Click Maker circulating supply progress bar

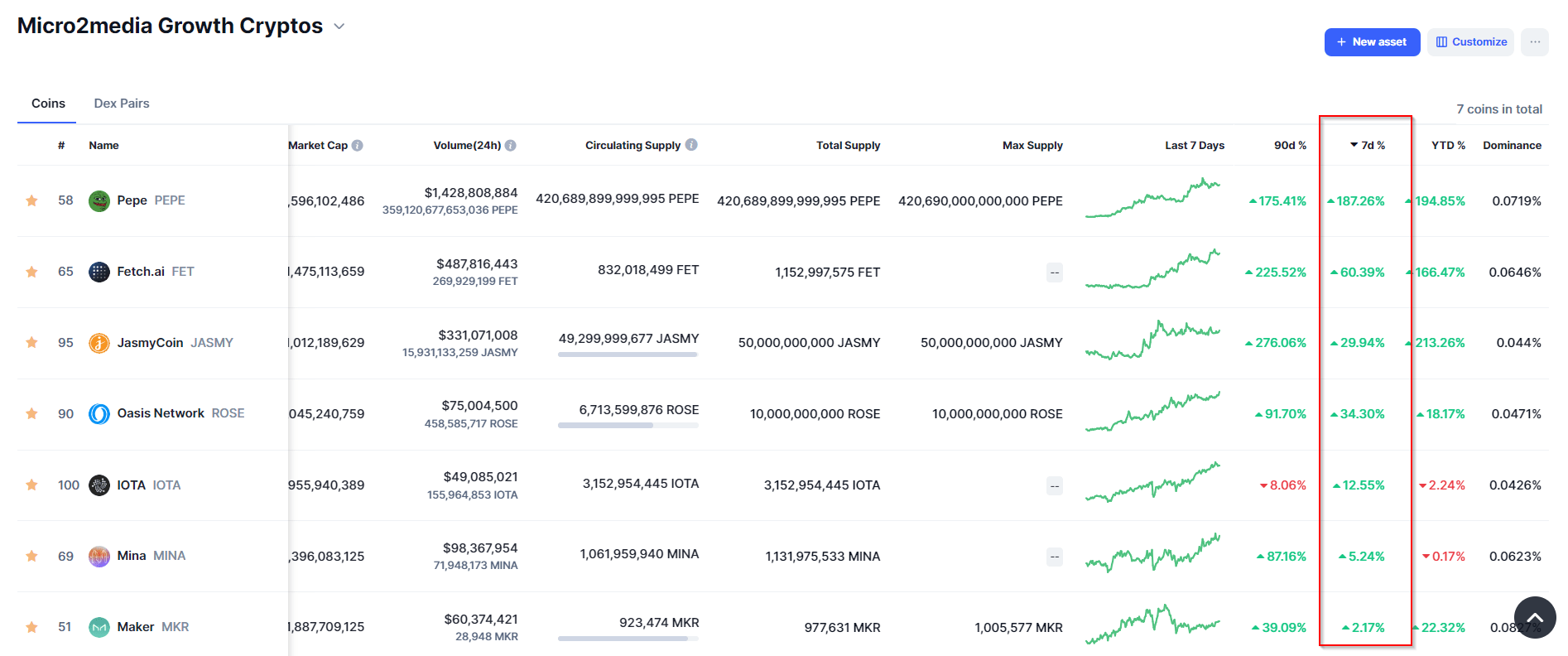click(628, 639)
